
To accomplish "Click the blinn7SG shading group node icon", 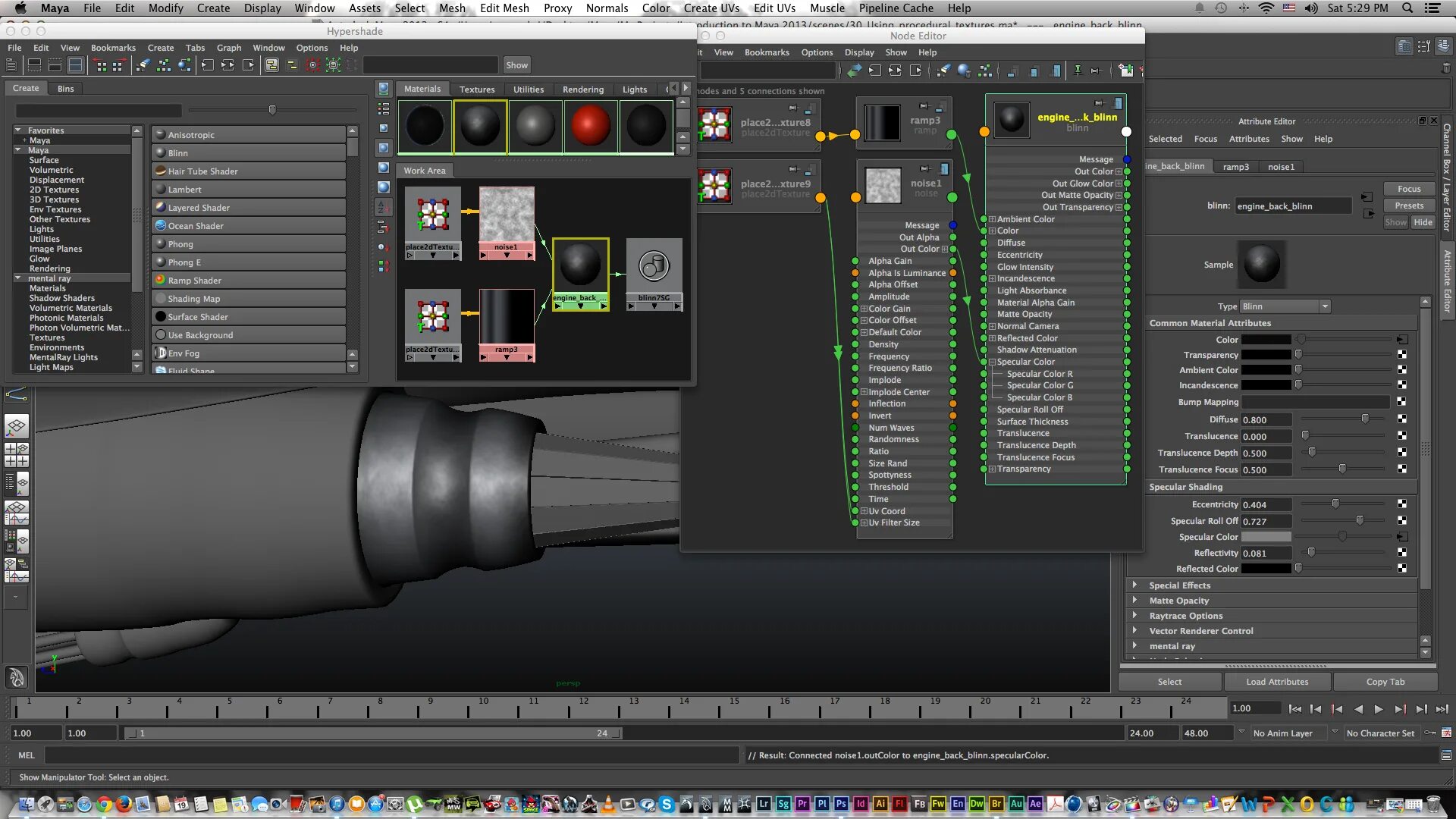I will pos(654,267).
